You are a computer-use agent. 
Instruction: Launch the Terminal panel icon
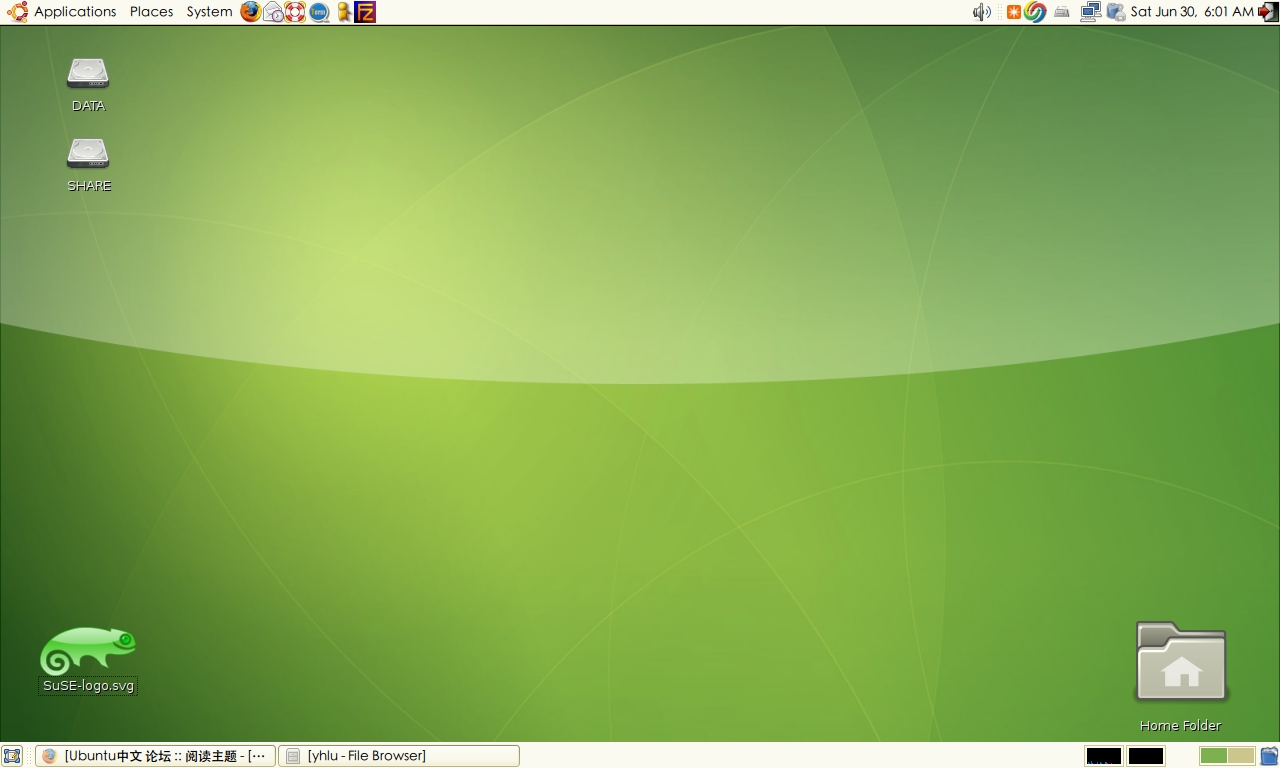click(x=319, y=12)
